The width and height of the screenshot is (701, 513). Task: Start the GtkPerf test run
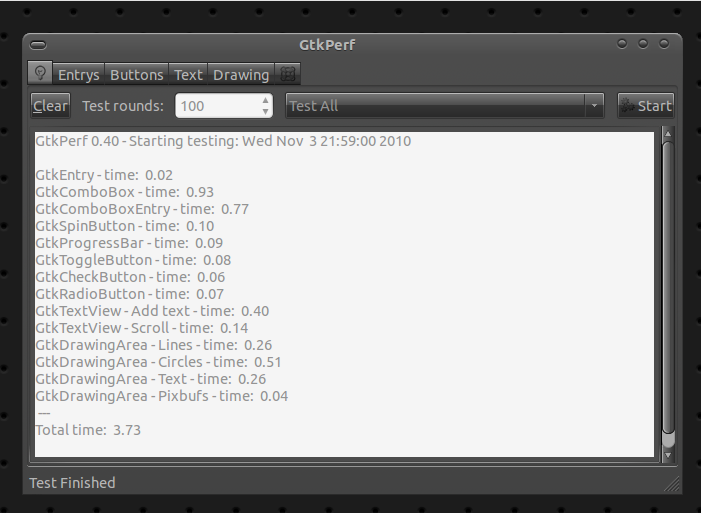646,106
